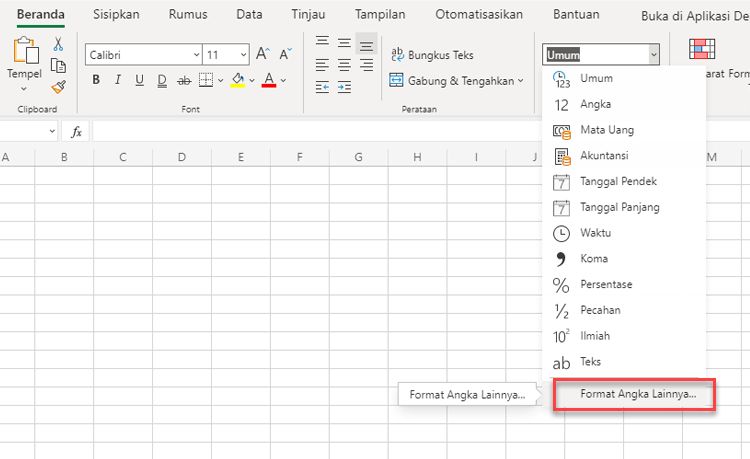Decrease font size with smaller A icon
Viewport: 750px width, 459px height.
(x=286, y=54)
